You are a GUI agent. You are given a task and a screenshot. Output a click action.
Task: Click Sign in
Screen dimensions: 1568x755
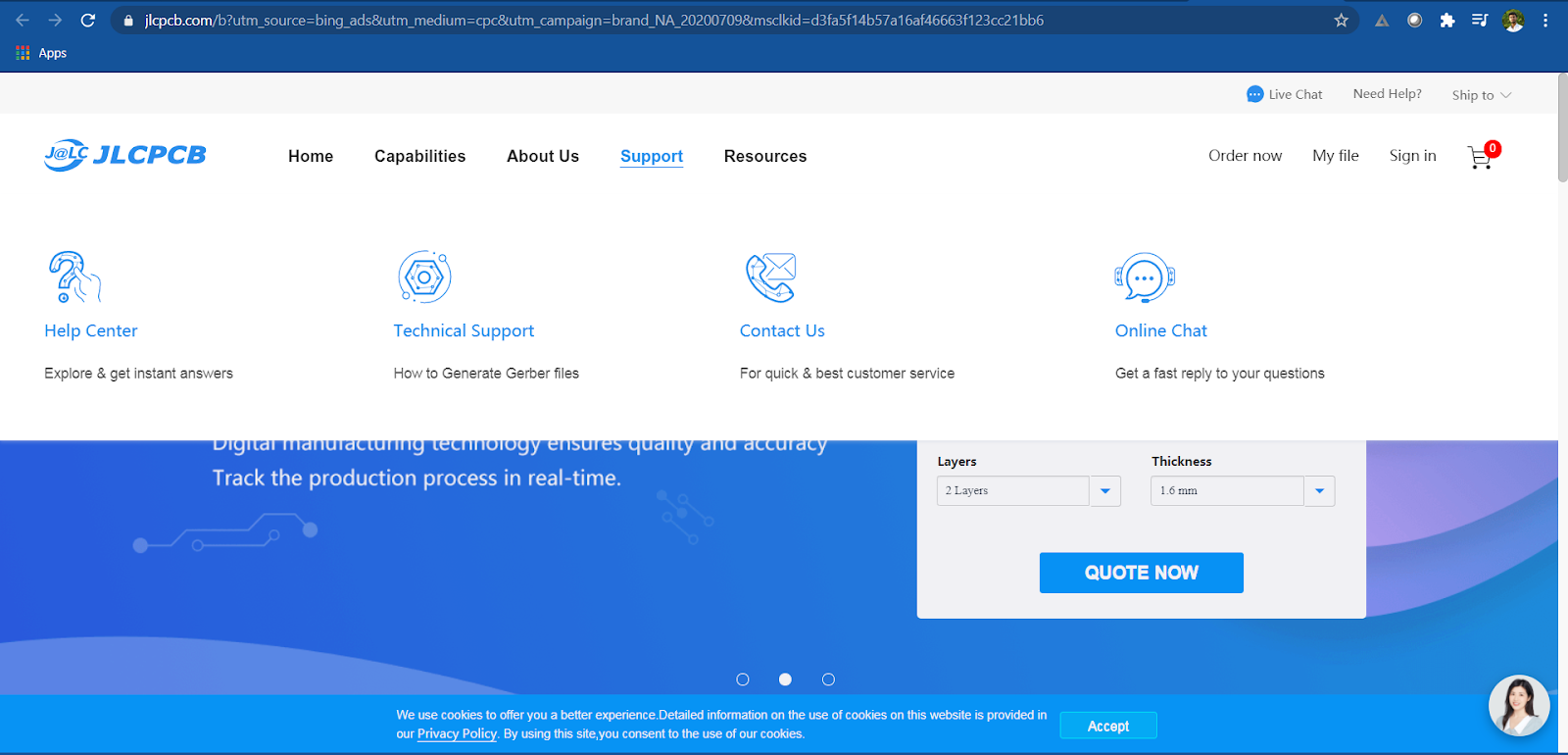pos(1412,155)
